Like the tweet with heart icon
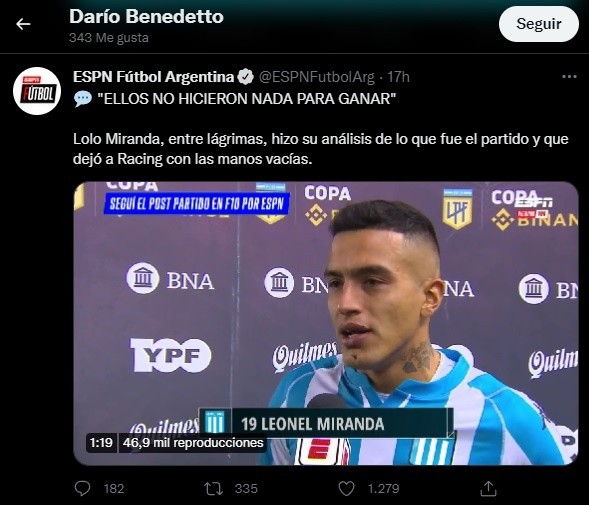This screenshot has height=505, width=589. [x=346, y=488]
